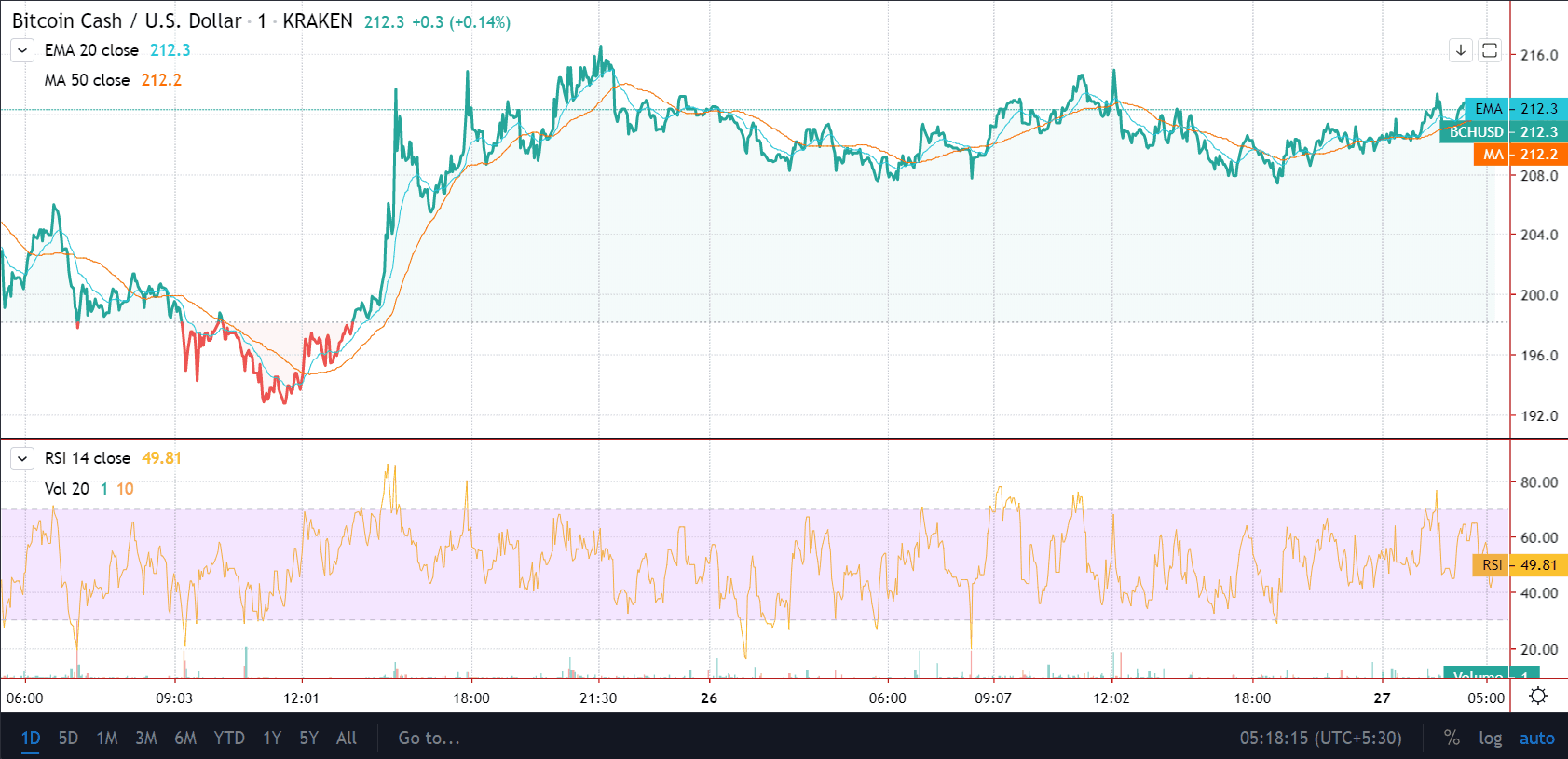
Task: Select the Vol 20 indicator legend
Action: tap(67, 489)
